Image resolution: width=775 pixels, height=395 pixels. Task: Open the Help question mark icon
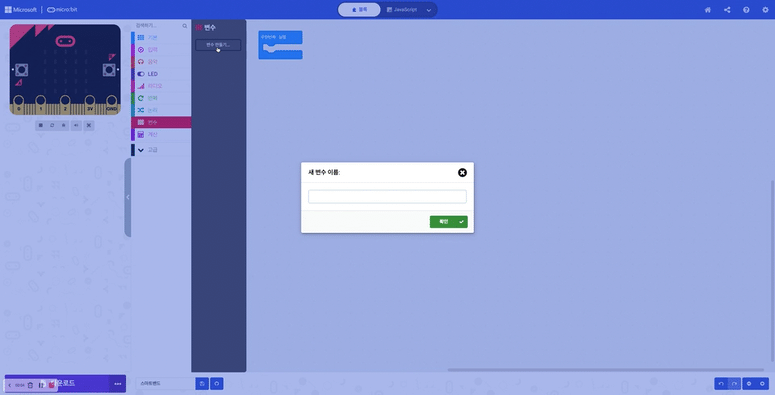point(746,10)
